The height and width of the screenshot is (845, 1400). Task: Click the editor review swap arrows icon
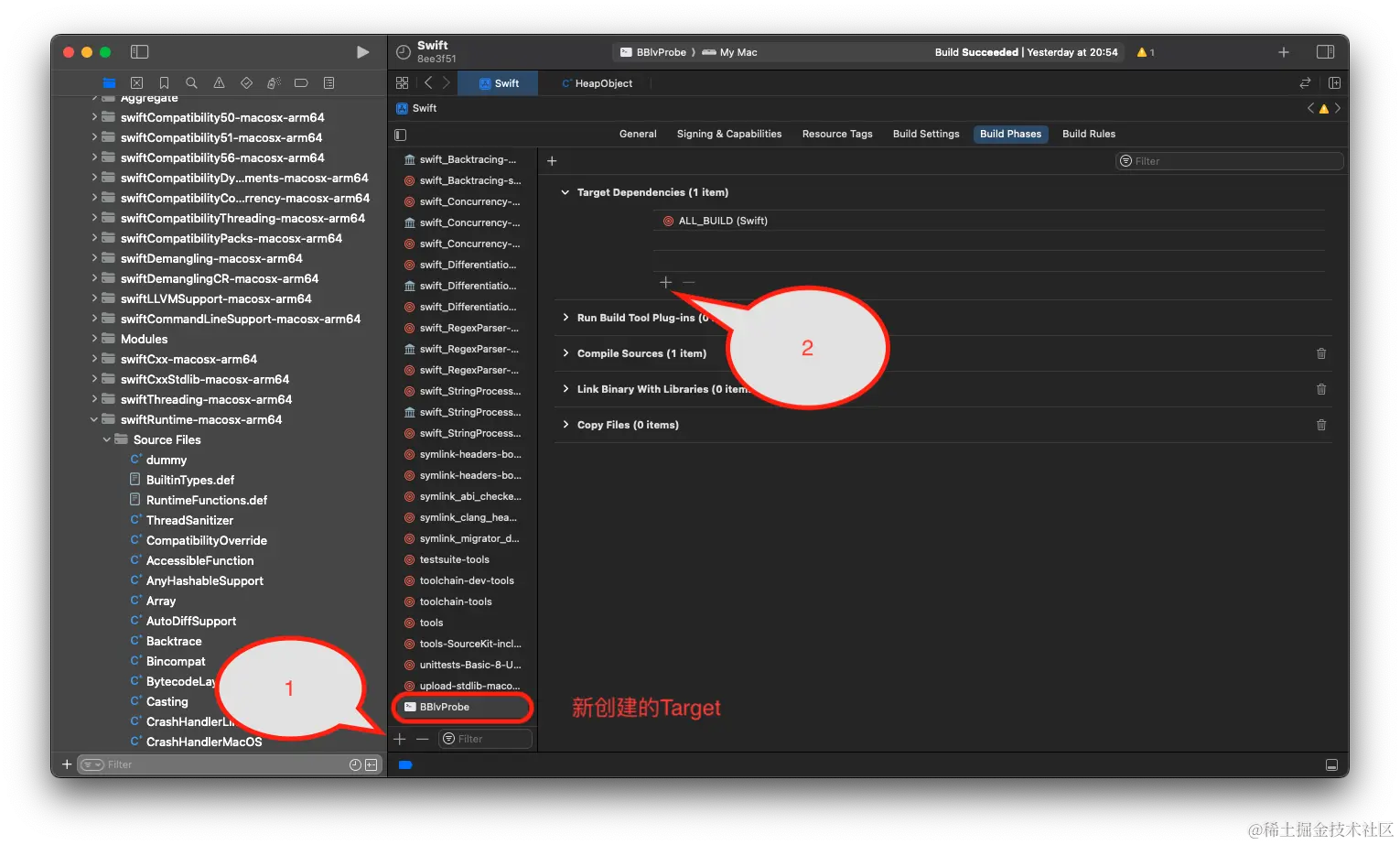point(1305,83)
